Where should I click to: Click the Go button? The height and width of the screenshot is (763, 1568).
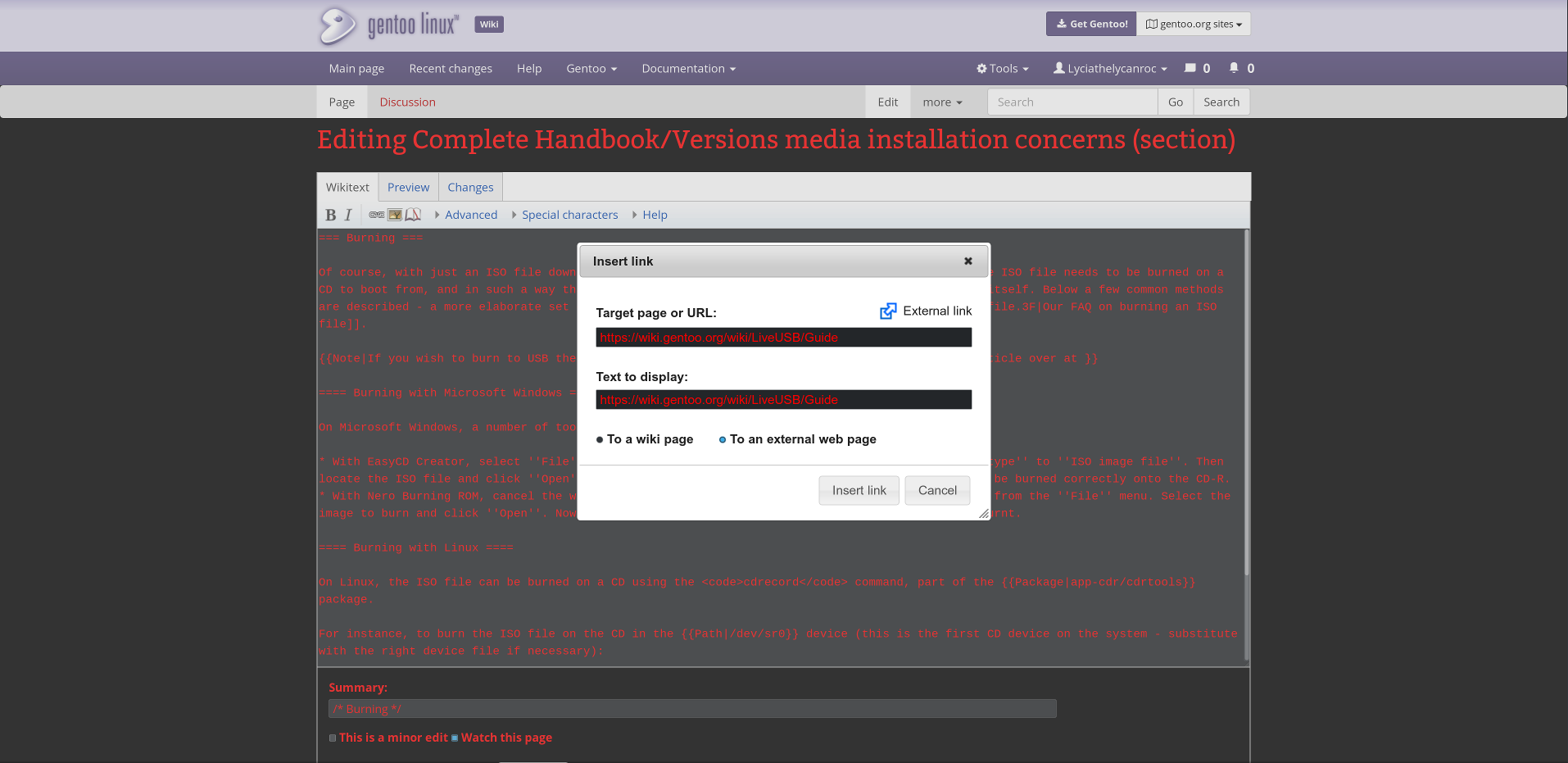(1176, 102)
